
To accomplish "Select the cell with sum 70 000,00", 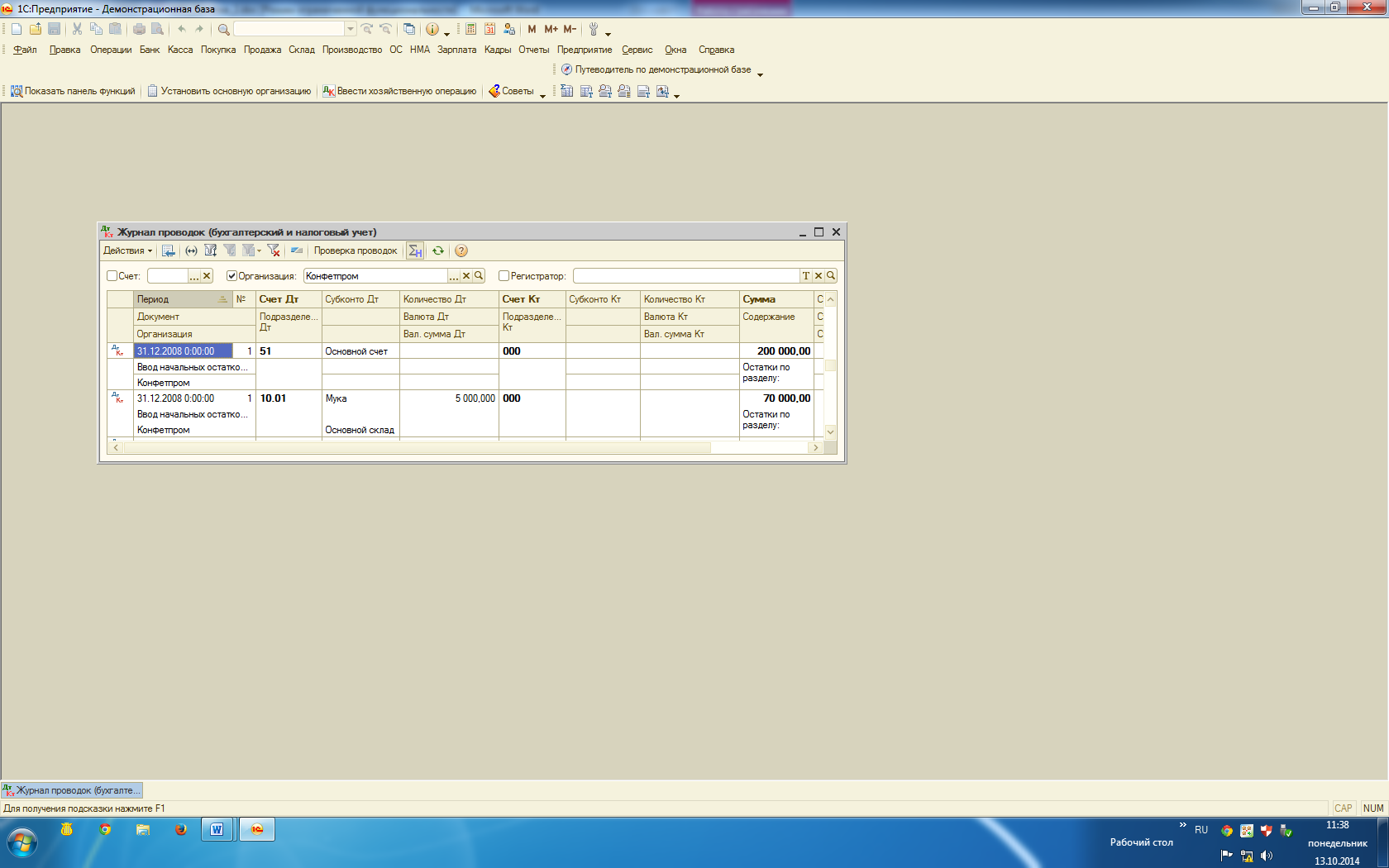I will (776, 398).
